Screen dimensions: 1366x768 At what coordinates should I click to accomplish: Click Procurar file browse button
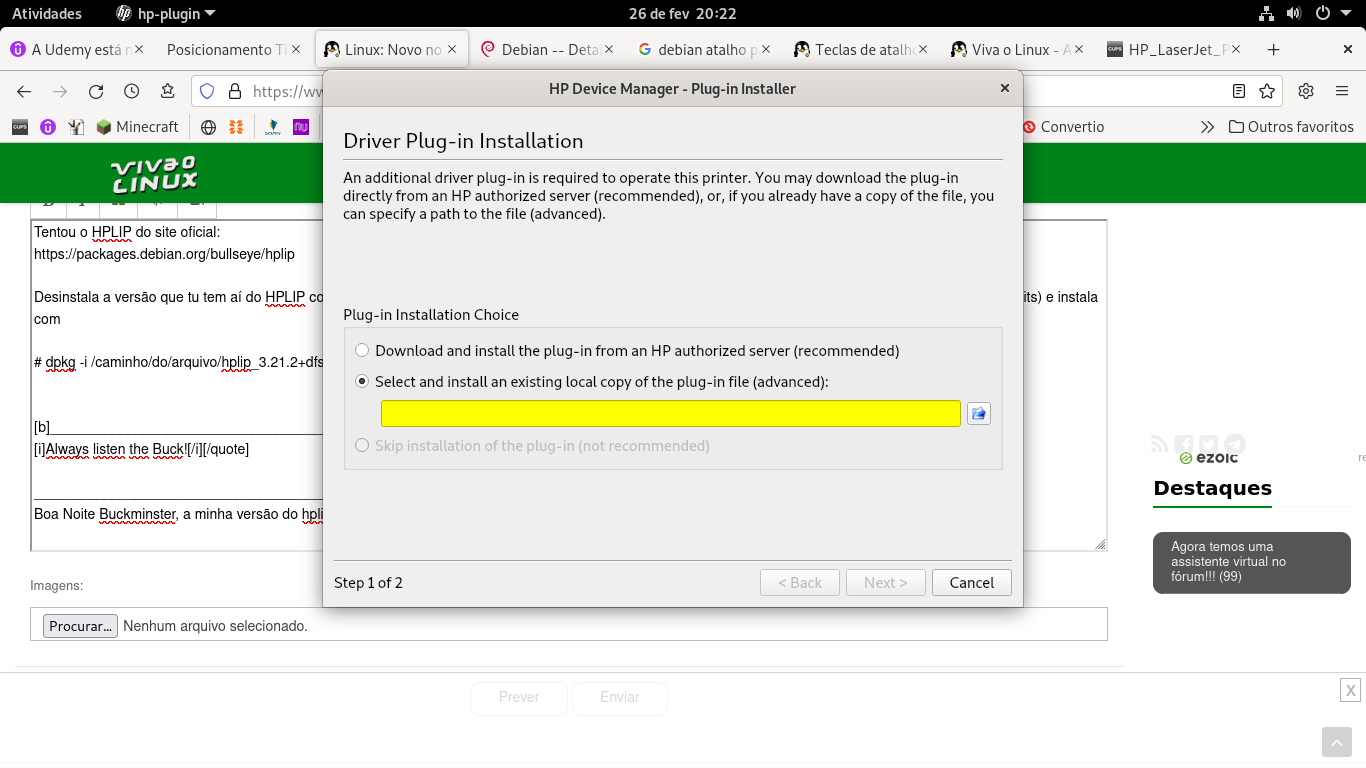coord(80,626)
